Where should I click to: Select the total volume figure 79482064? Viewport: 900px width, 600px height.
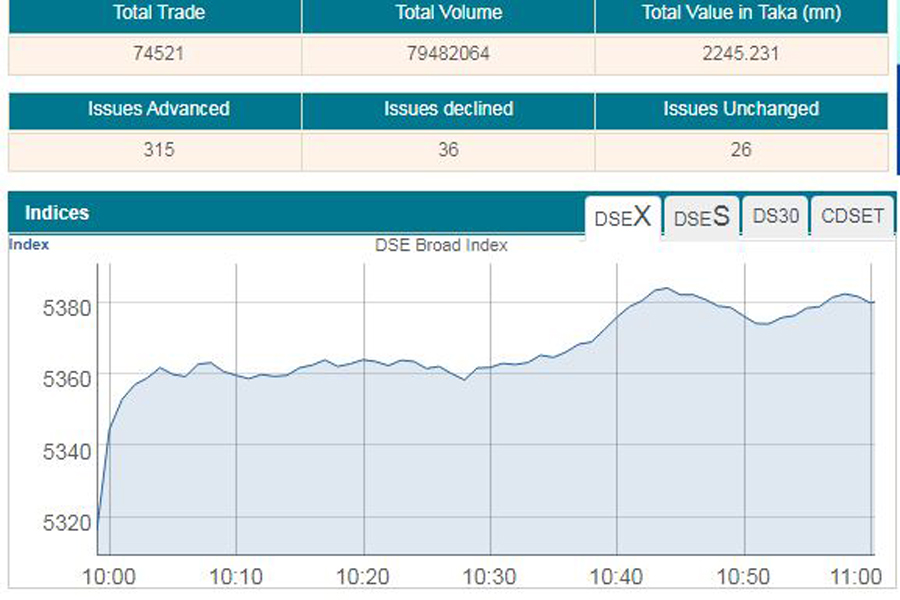[448, 54]
